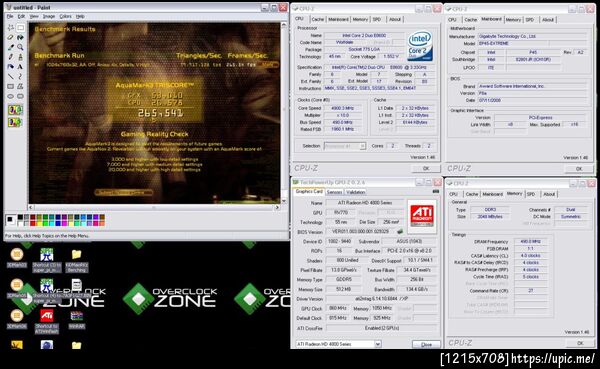Activate the Pick Color eyedropper tool

tap(11, 47)
